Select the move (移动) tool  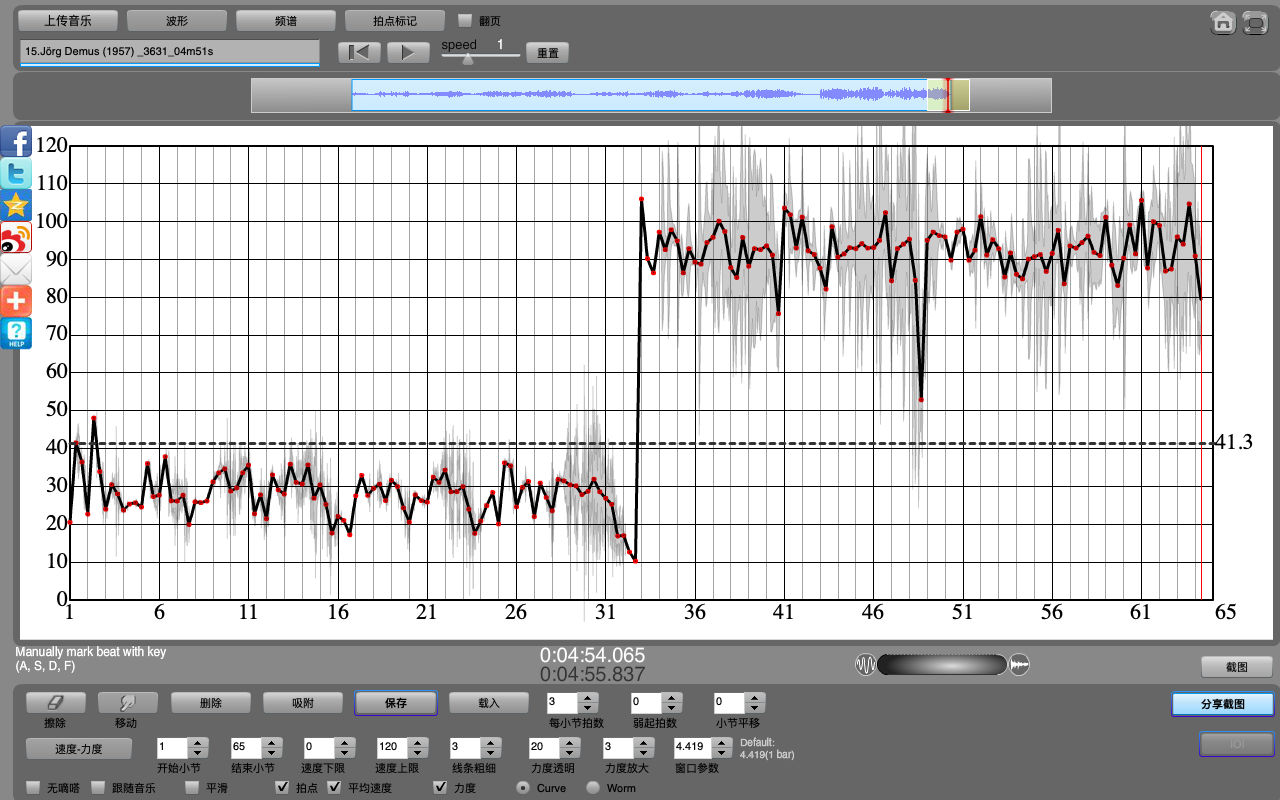[127, 703]
